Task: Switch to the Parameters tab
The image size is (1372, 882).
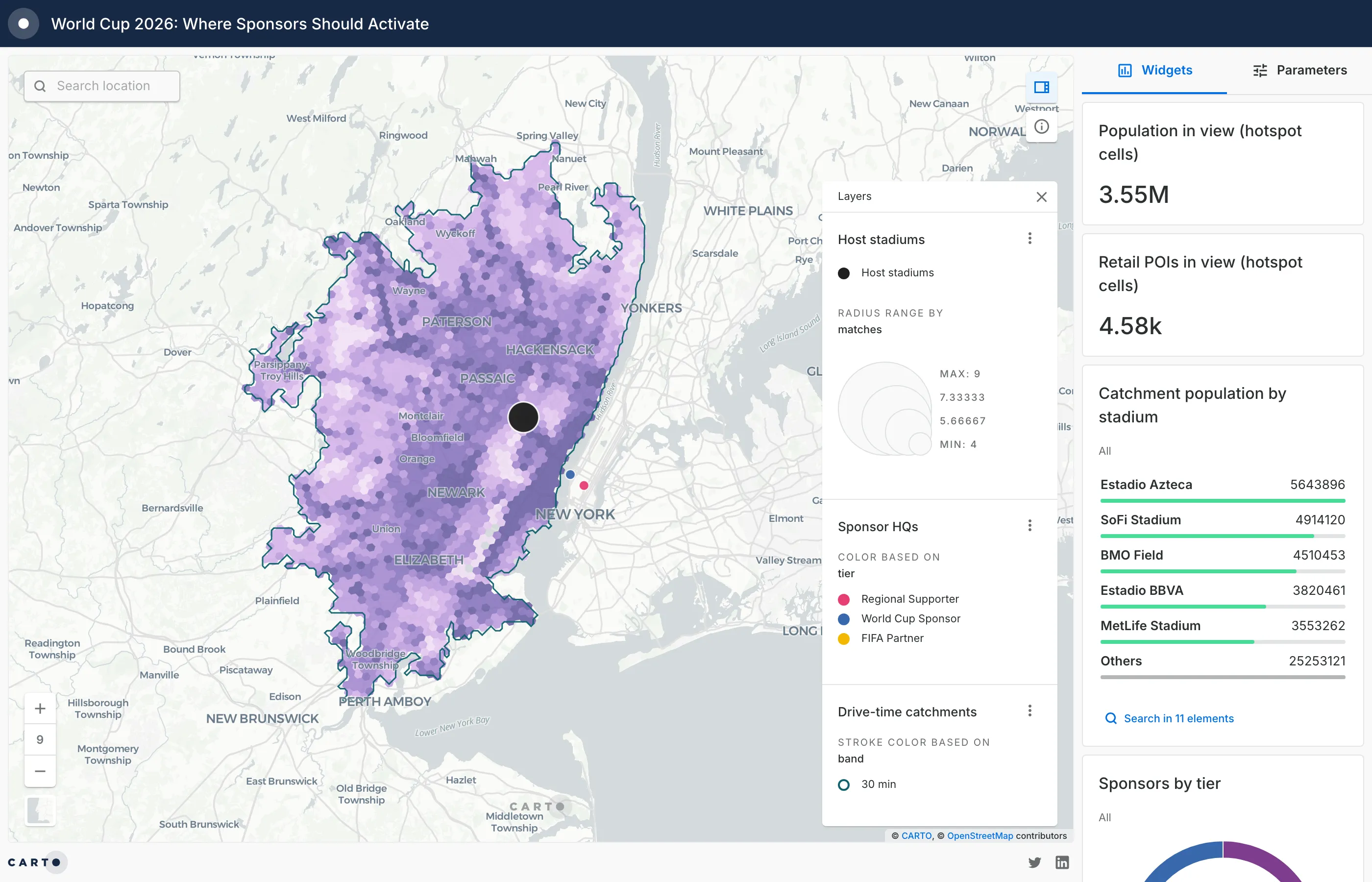Action: pos(1300,71)
